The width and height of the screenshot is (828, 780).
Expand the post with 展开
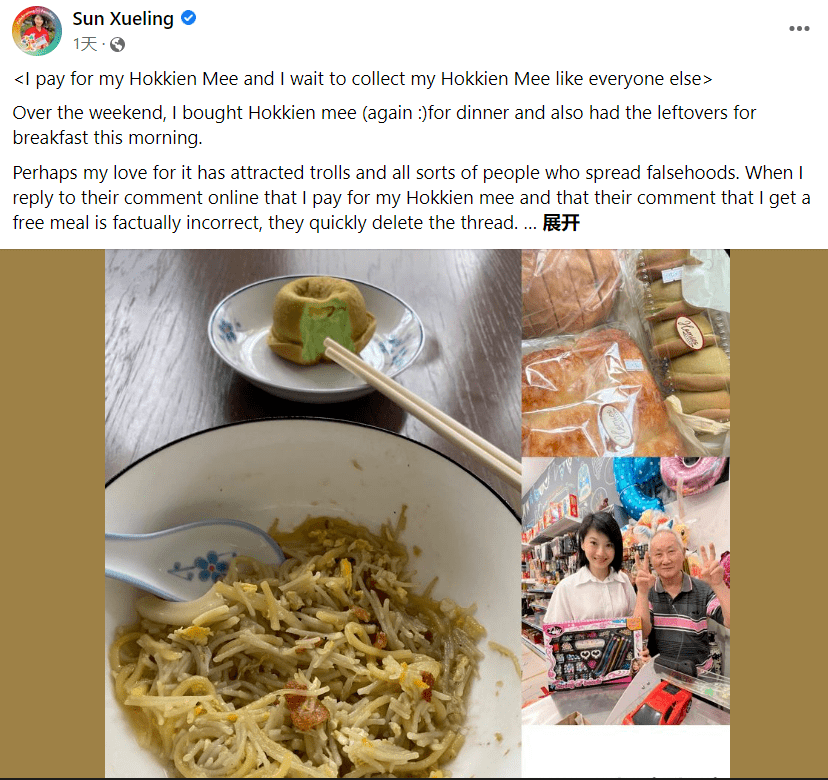coord(561,223)
